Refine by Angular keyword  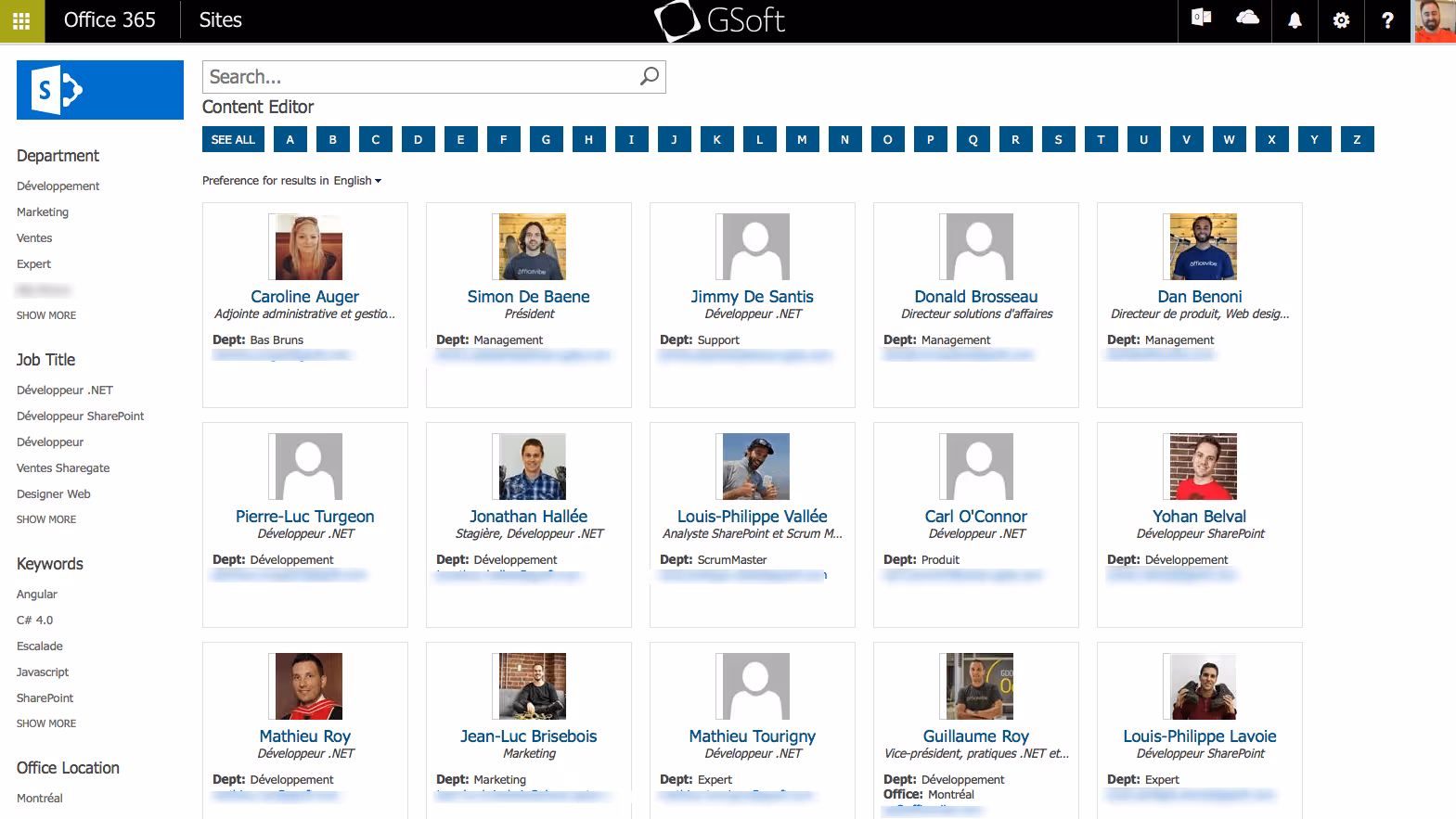(37, 595)
